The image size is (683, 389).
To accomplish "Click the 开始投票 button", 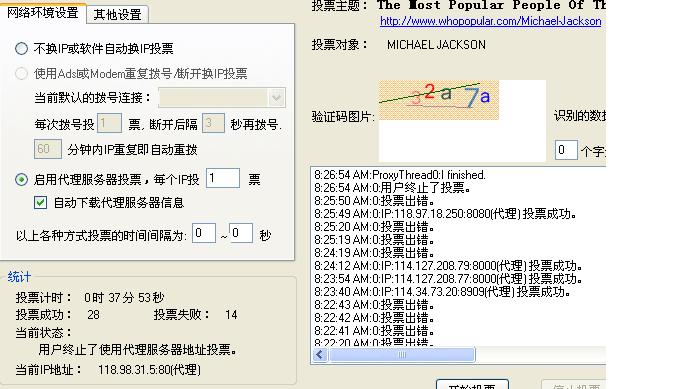I will click(472, 385).
